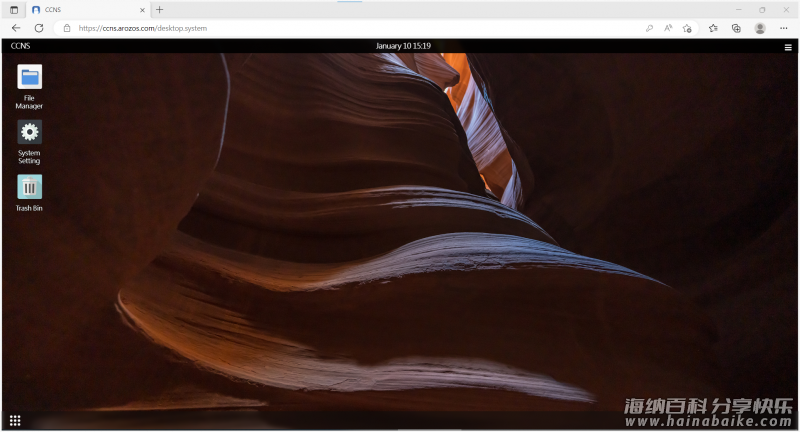Open the Collections icon

tap(736, 28)
